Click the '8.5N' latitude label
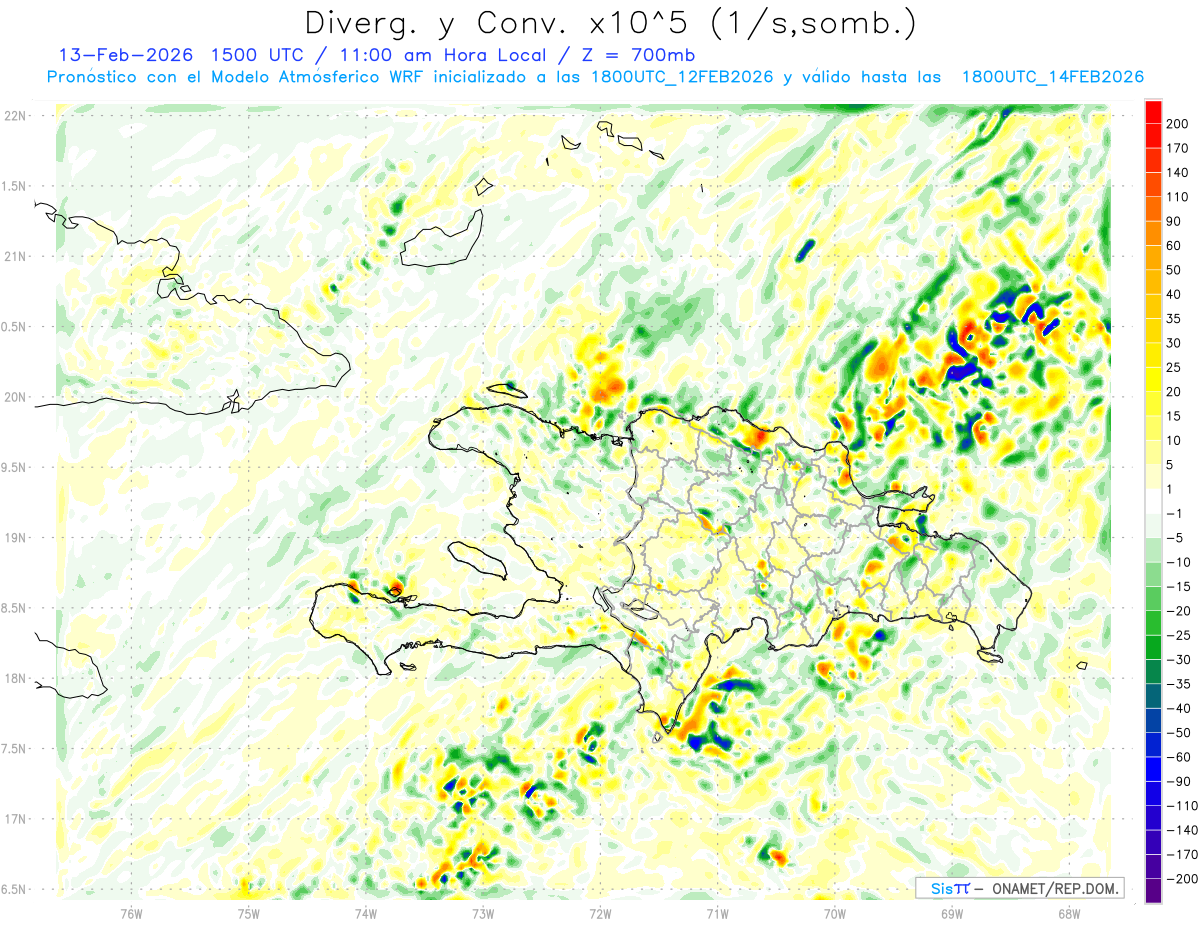Image resolution: width=1200 pixels, height=927 pixels. pyautogui.click(x=15, y=608)
